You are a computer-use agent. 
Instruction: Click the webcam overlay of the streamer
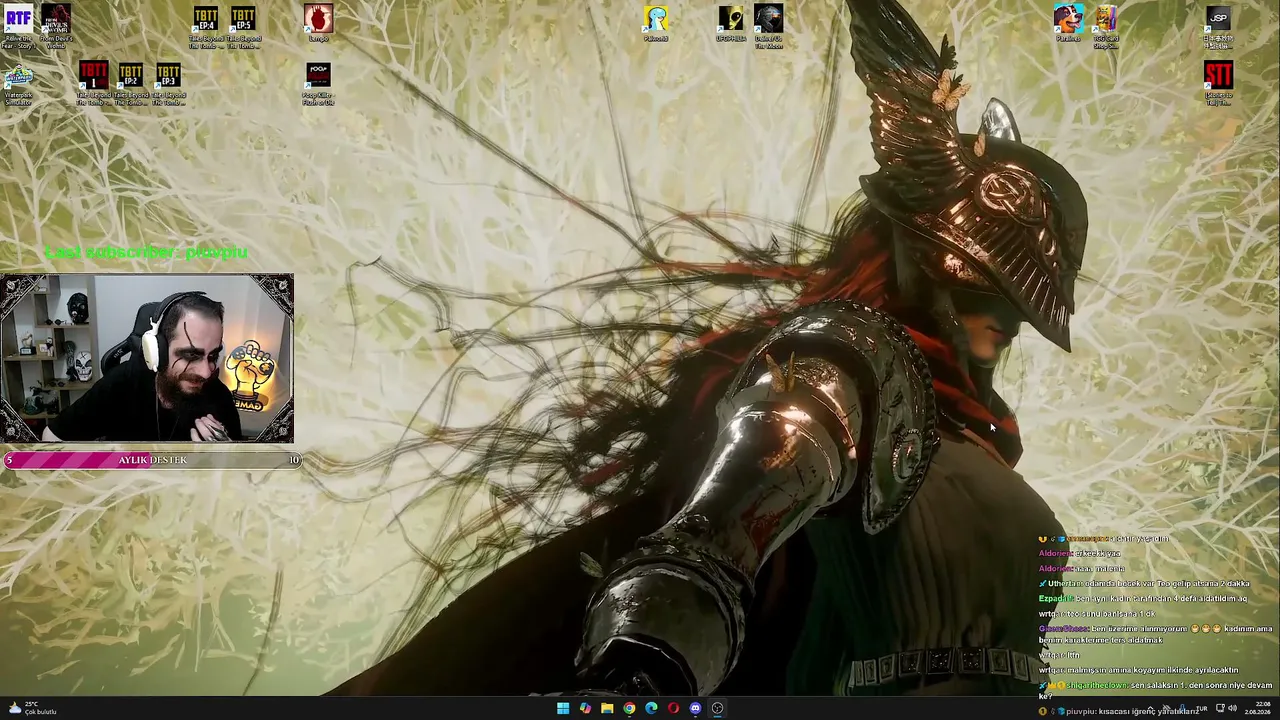pos(147,358)
